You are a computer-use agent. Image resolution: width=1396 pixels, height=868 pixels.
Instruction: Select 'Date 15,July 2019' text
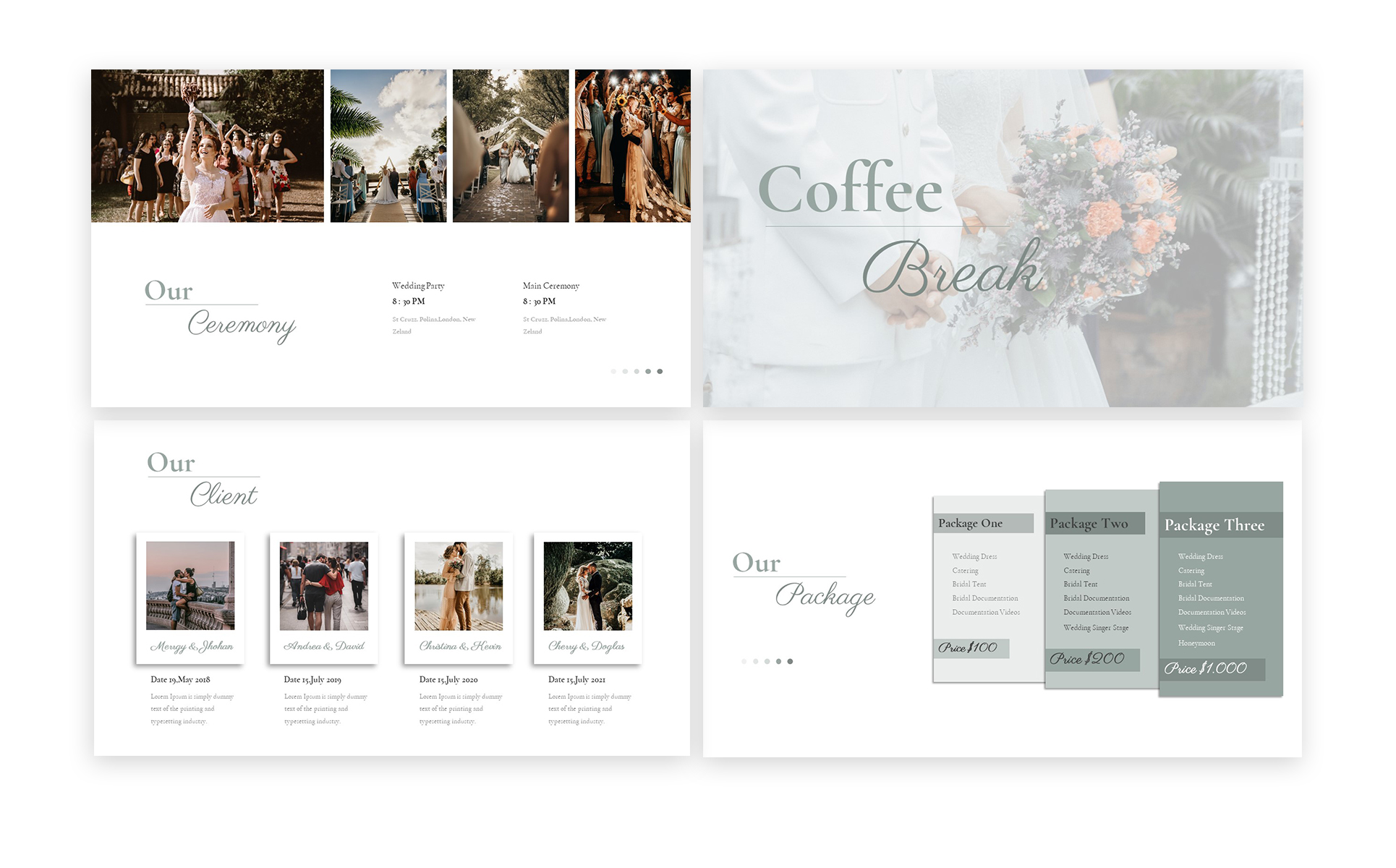pos(312,680)
